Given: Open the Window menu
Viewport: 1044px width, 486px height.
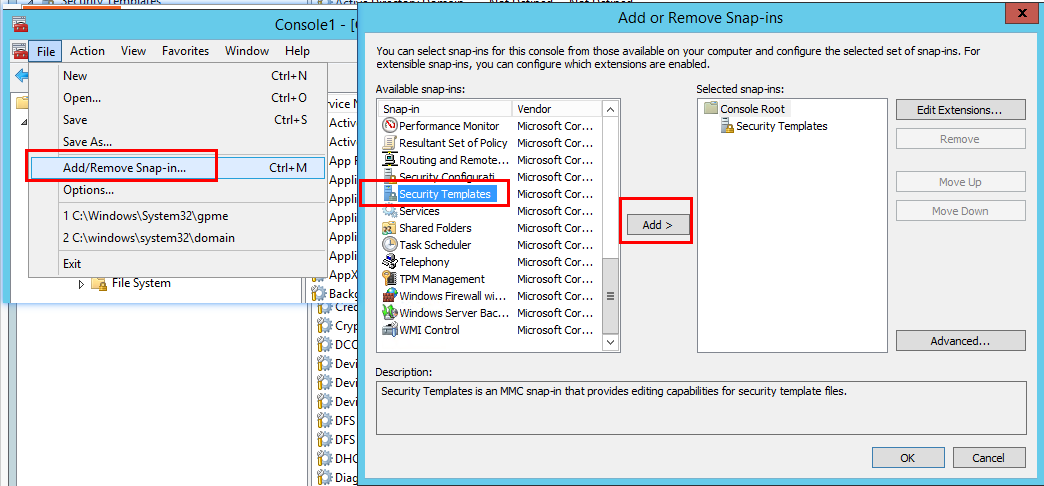Looking at the screenshot, I should click(246, 51).
